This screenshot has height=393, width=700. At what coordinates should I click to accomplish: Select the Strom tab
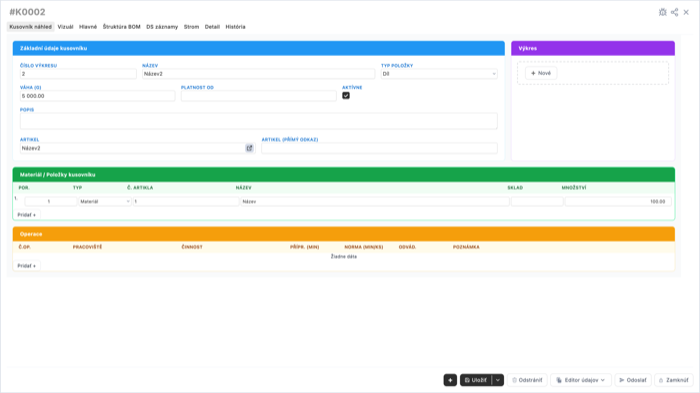[x=192, y=27]
